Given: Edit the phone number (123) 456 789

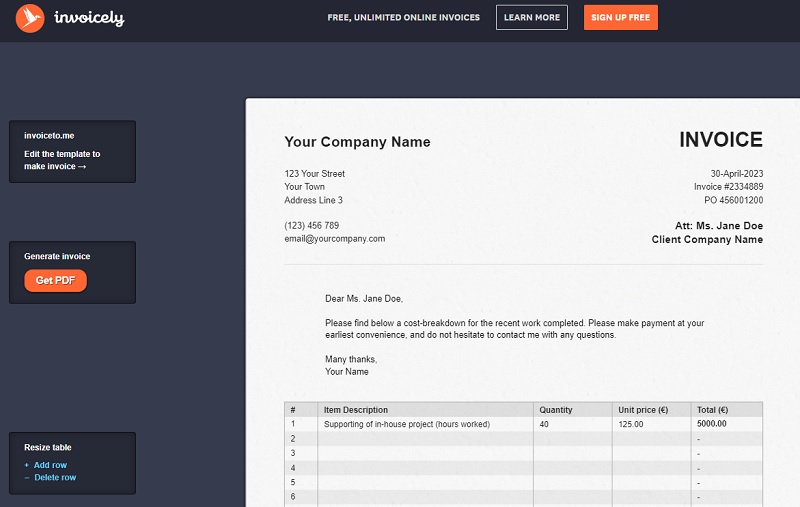Looking at the screenshot, I should (x=311, y=225).
